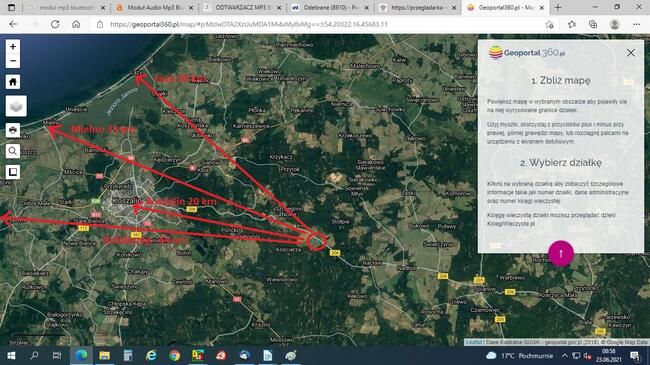Show hidden system tray icons
The image size is (650, 365).
coord(565,355)
